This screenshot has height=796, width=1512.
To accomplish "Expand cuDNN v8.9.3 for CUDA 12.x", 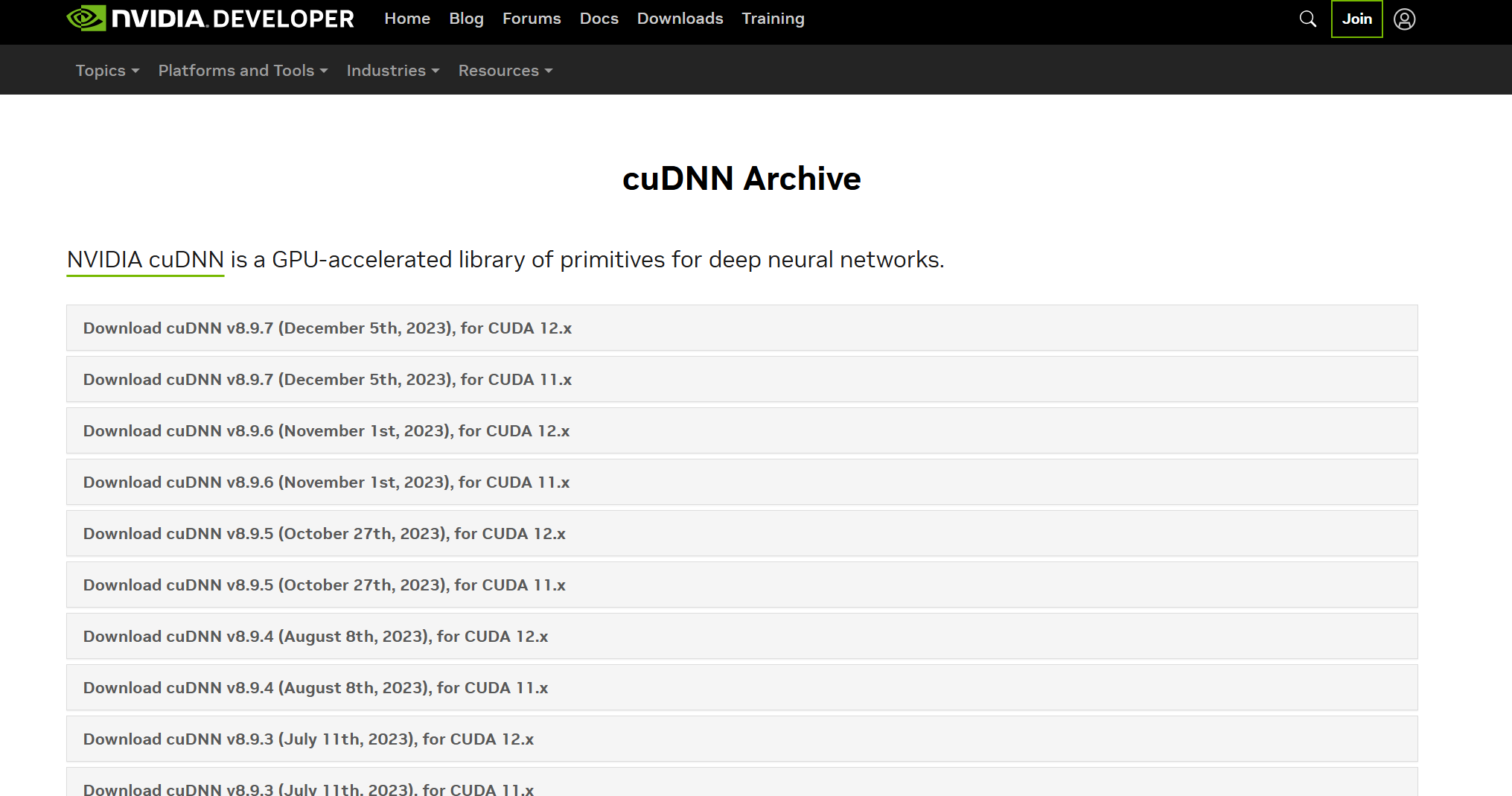I will pos(741,739).
